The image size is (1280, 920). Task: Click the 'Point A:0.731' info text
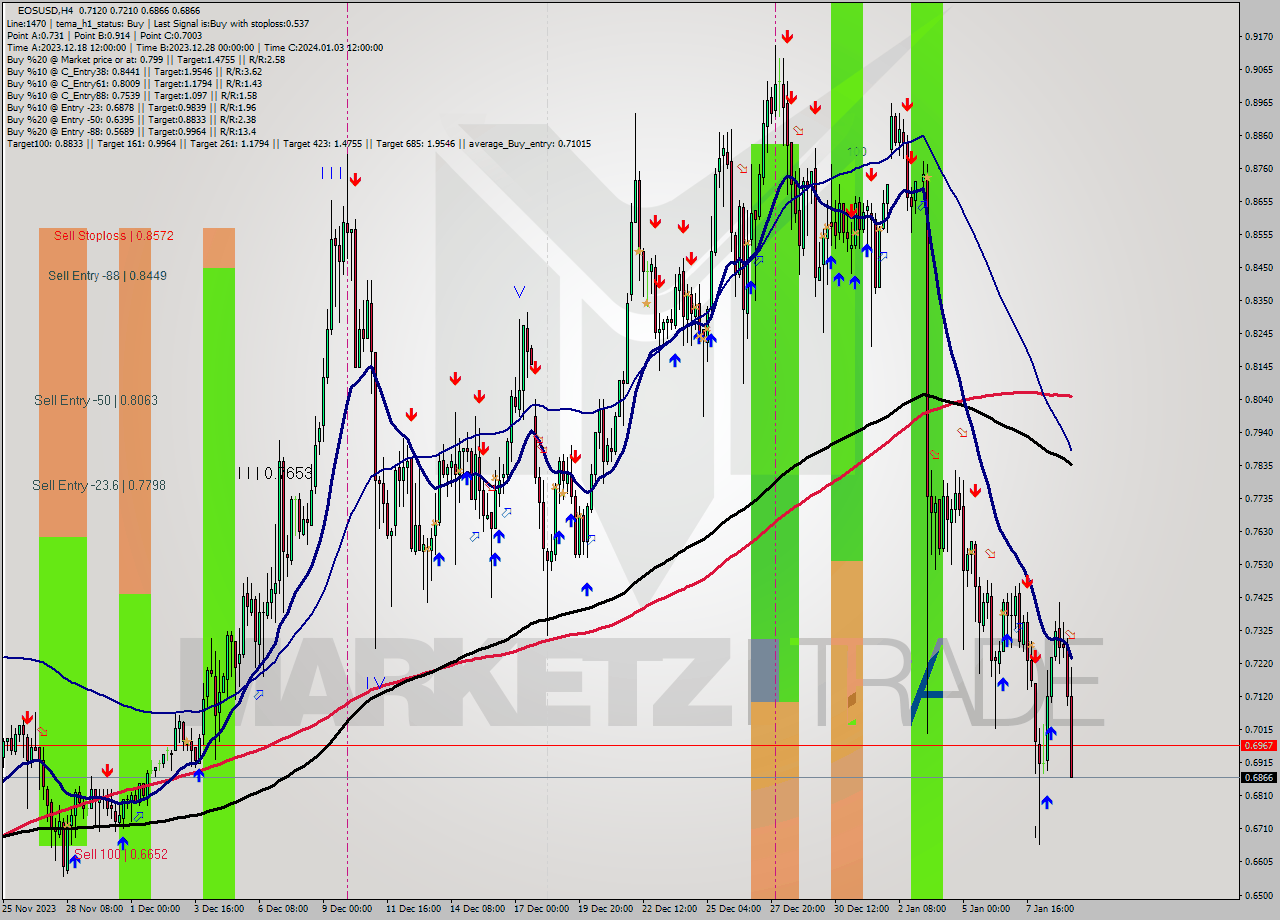[x=34, y=35]
